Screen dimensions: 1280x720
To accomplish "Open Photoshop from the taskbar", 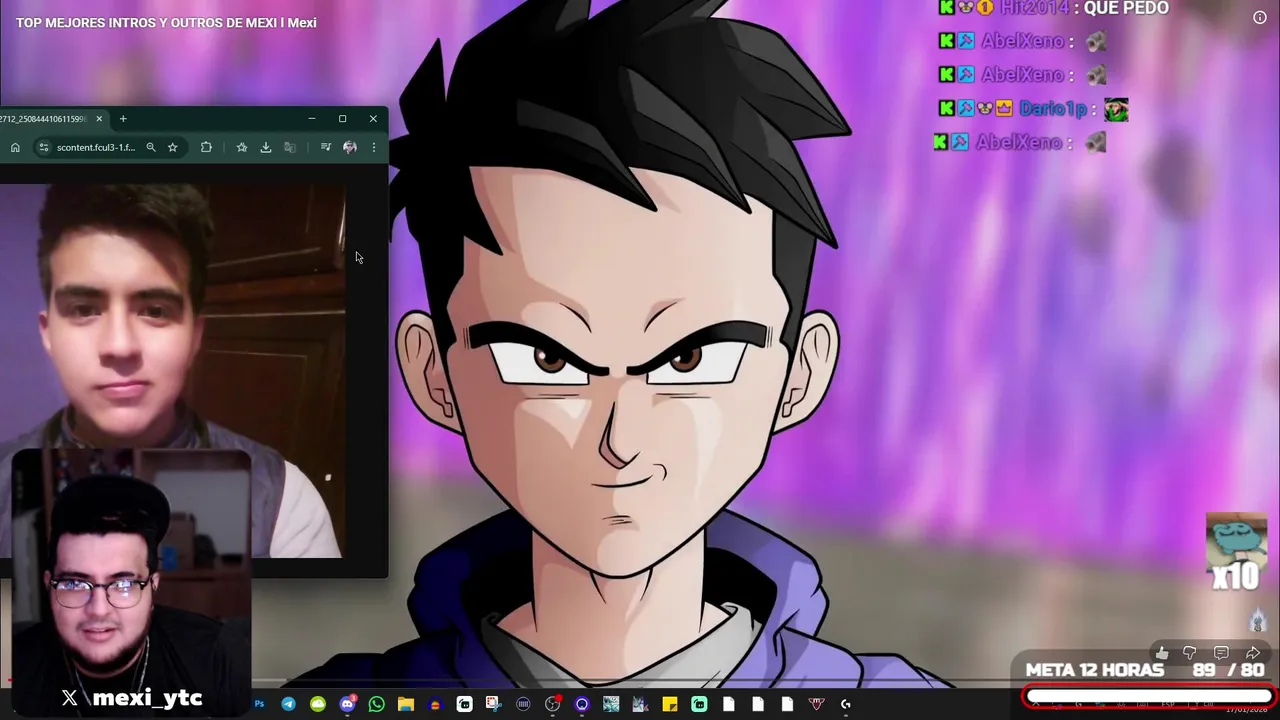I will coord(259,704).
